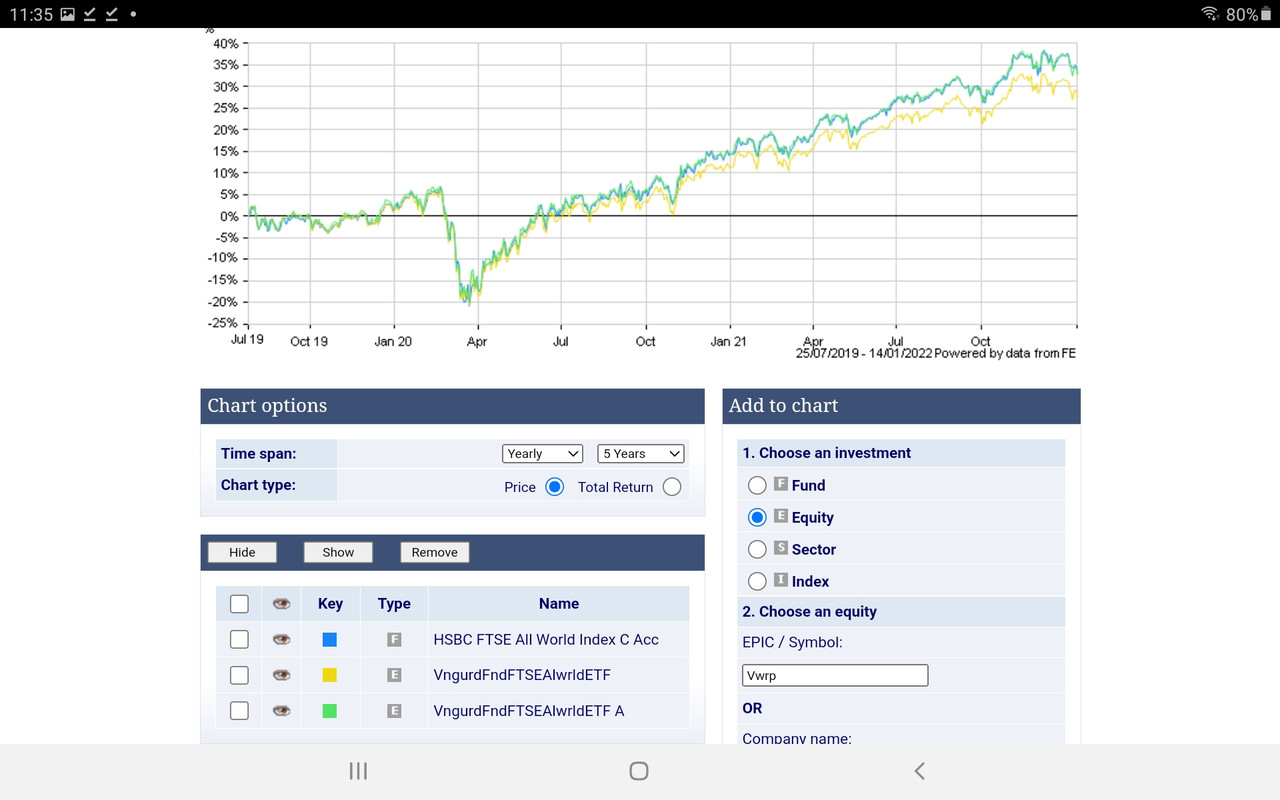Tick checkbox for HSBC FTSE All World Index

click(239, 639)
